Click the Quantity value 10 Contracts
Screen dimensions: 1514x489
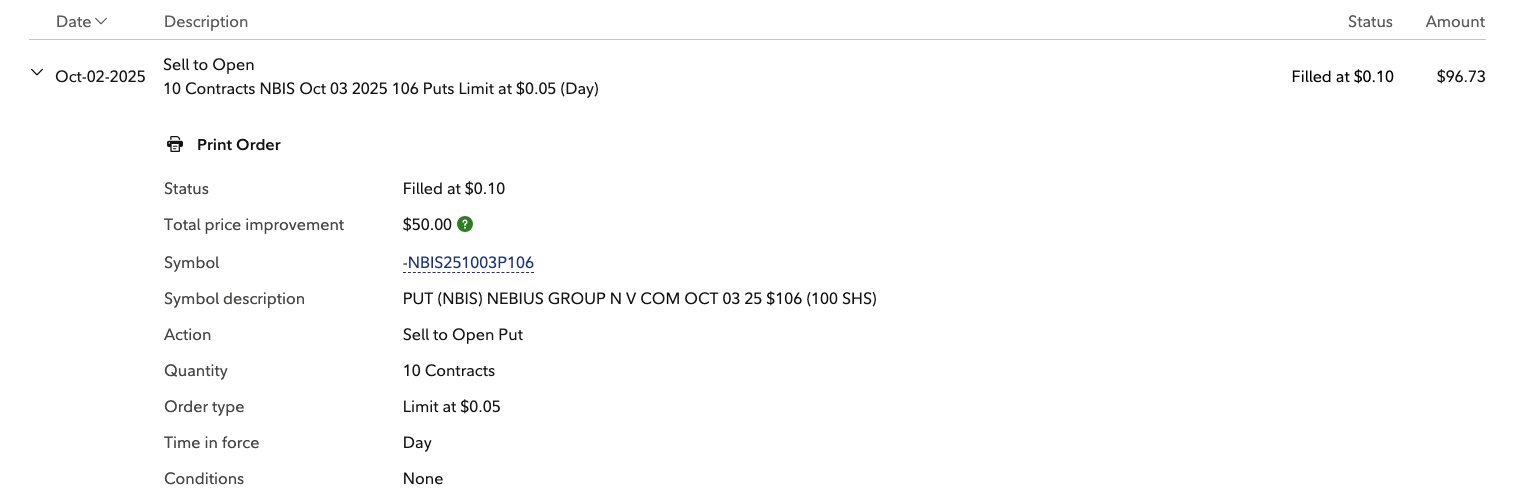449,371
